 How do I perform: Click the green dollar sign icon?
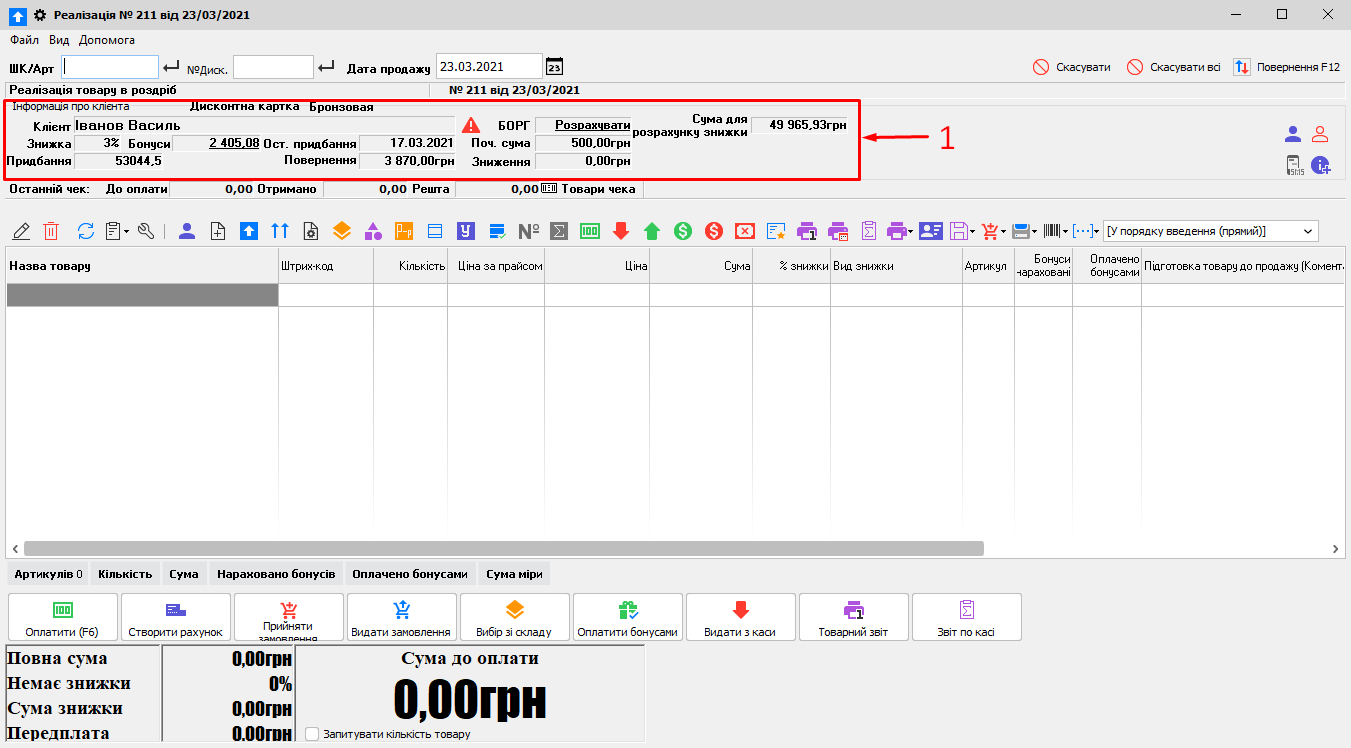coord(683,231)
